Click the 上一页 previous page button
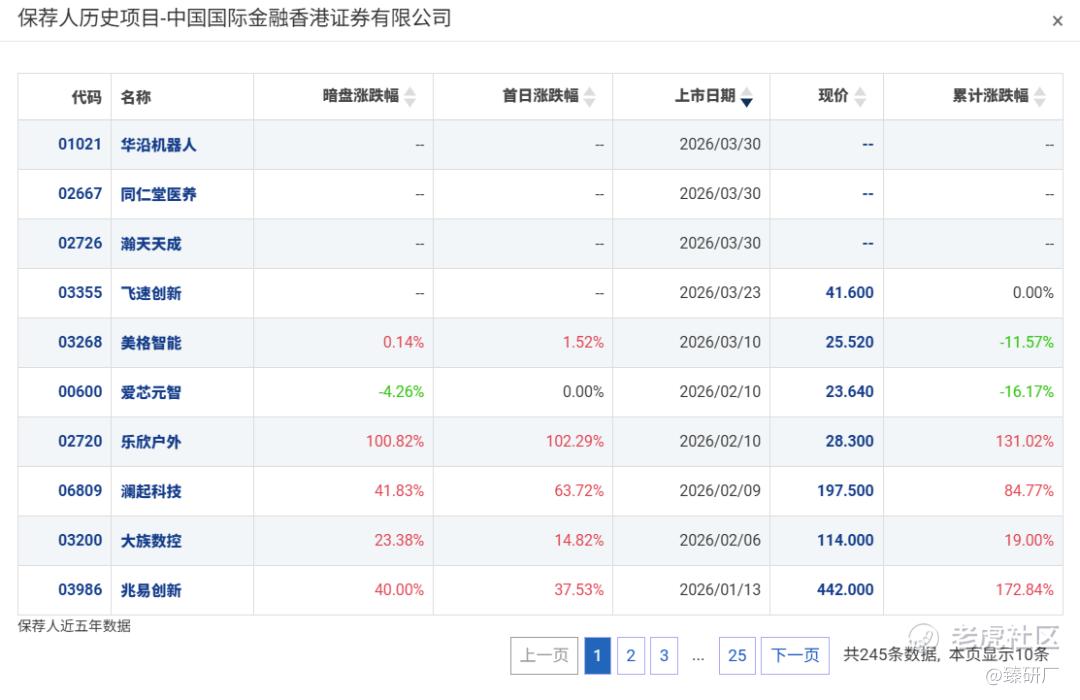 pyautogui.click(x=544, y=655)
